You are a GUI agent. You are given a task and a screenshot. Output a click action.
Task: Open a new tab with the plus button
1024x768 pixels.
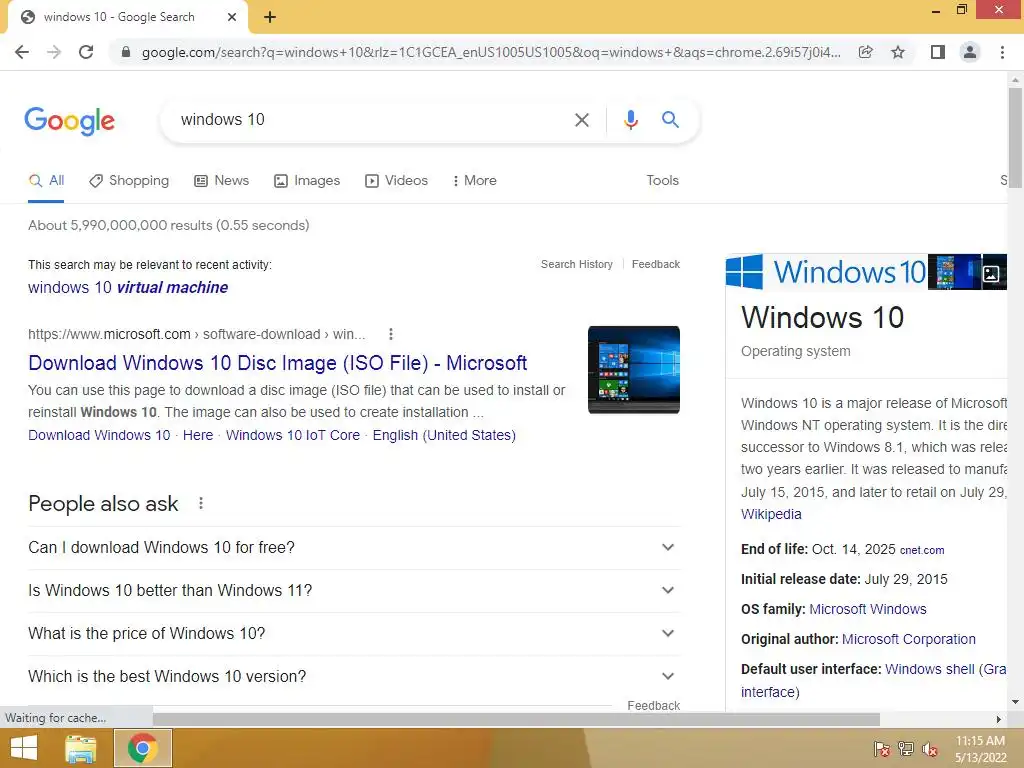[270, 17]
